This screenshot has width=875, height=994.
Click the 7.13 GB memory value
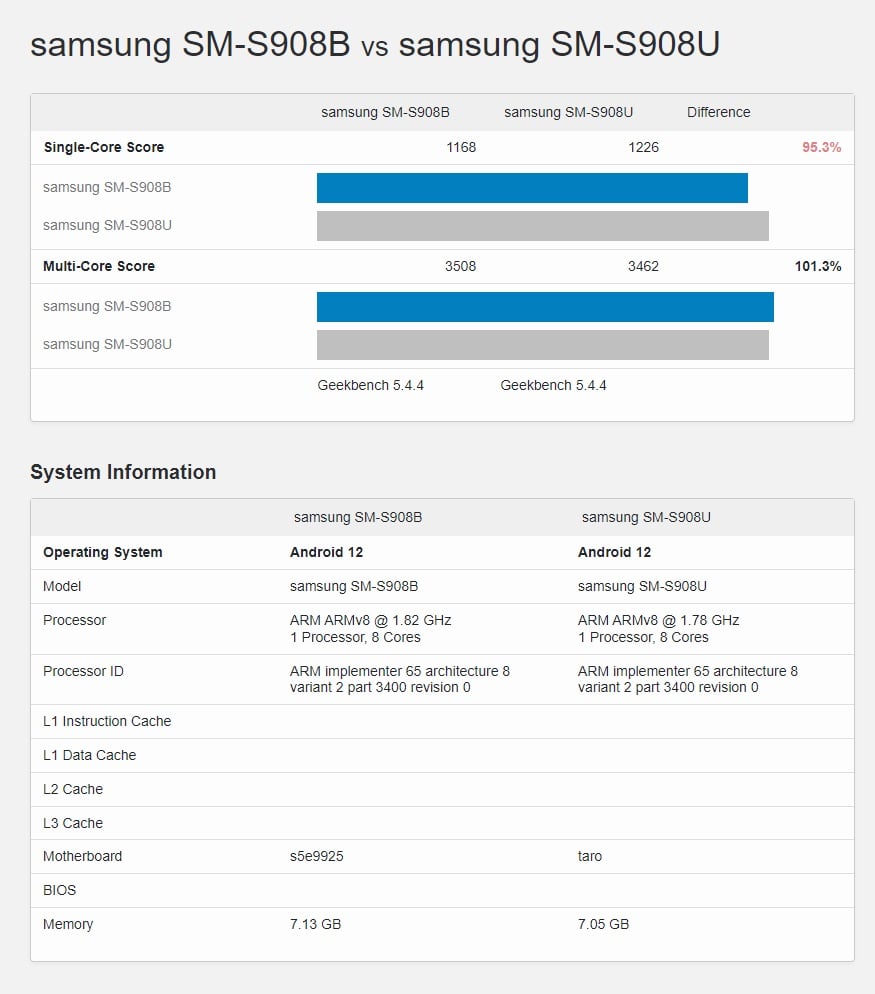coord(315,924)
